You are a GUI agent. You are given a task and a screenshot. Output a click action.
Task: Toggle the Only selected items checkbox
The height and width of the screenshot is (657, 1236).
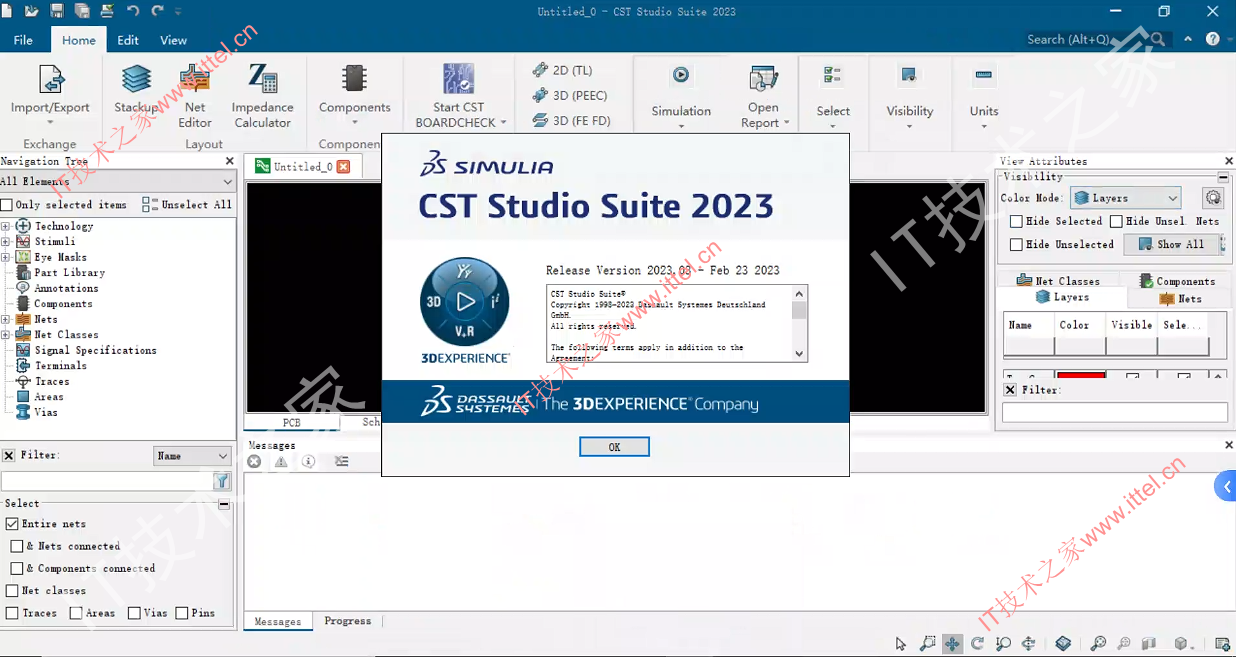coord(7,205)
